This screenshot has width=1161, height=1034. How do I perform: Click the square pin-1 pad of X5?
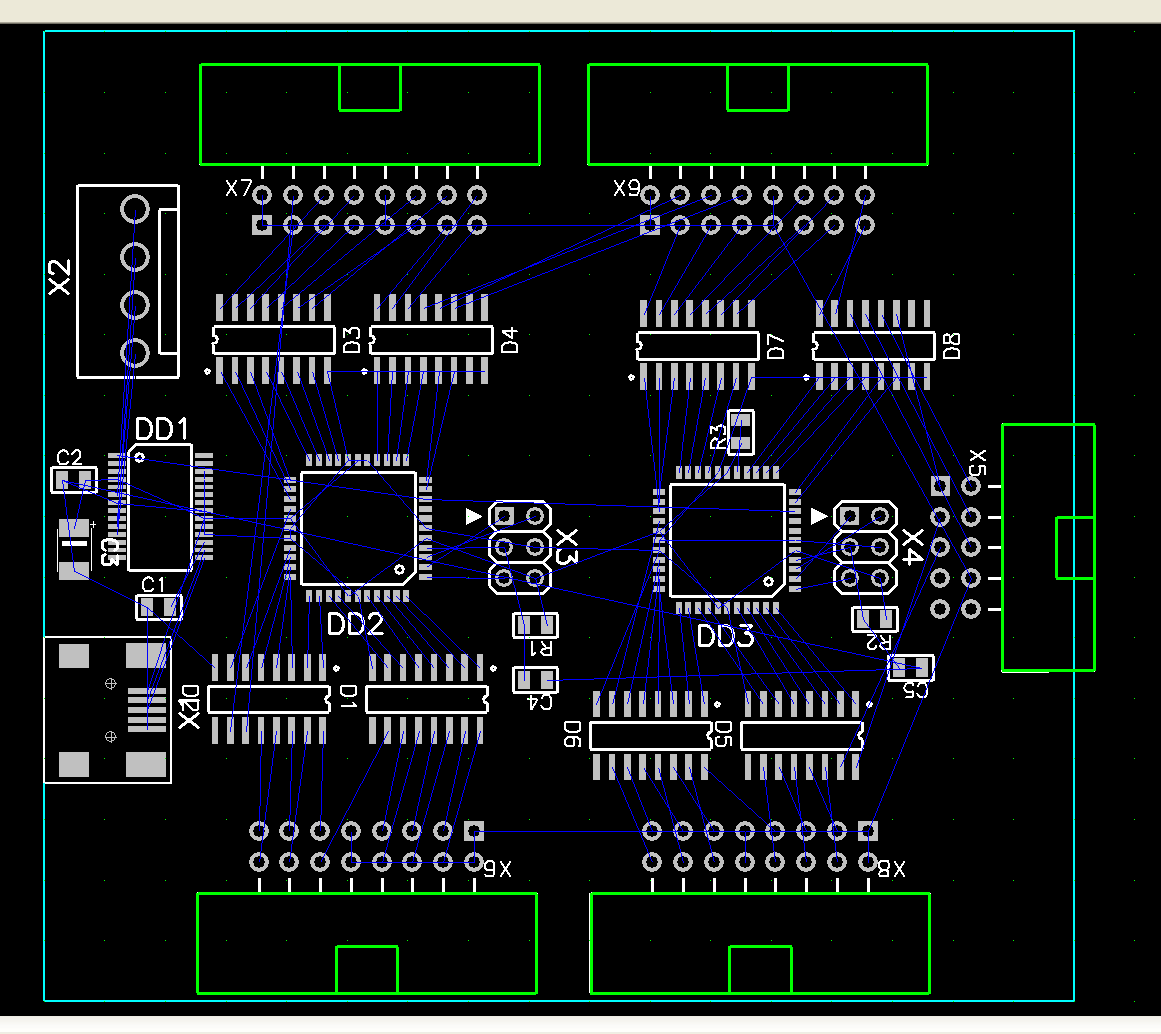(940, 486)
